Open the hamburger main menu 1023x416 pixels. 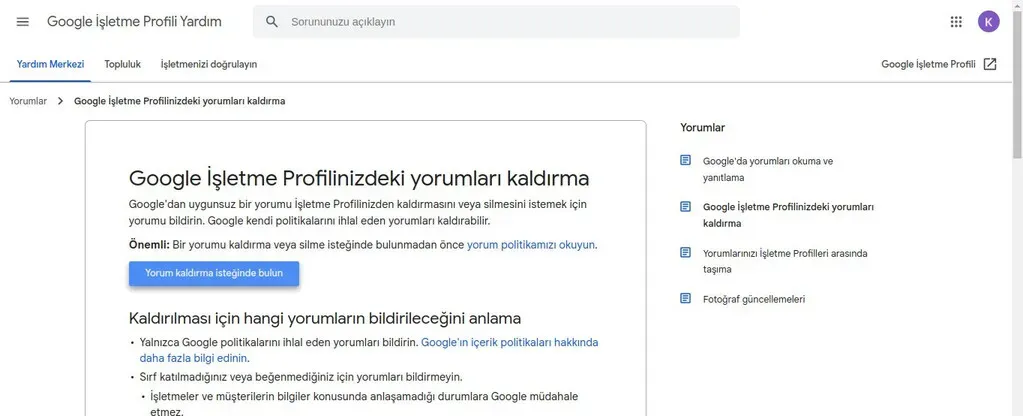pyautogui.click(x=23, y=22)
